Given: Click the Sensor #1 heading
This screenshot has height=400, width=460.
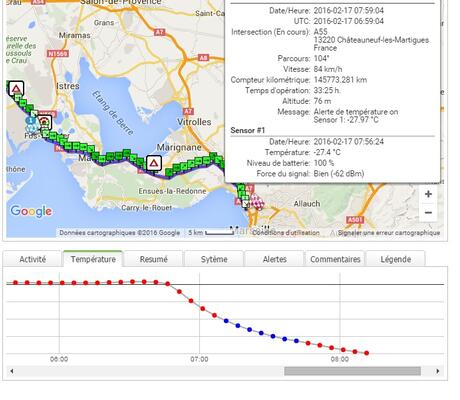Looking at the screenshot, I should 247,130.
